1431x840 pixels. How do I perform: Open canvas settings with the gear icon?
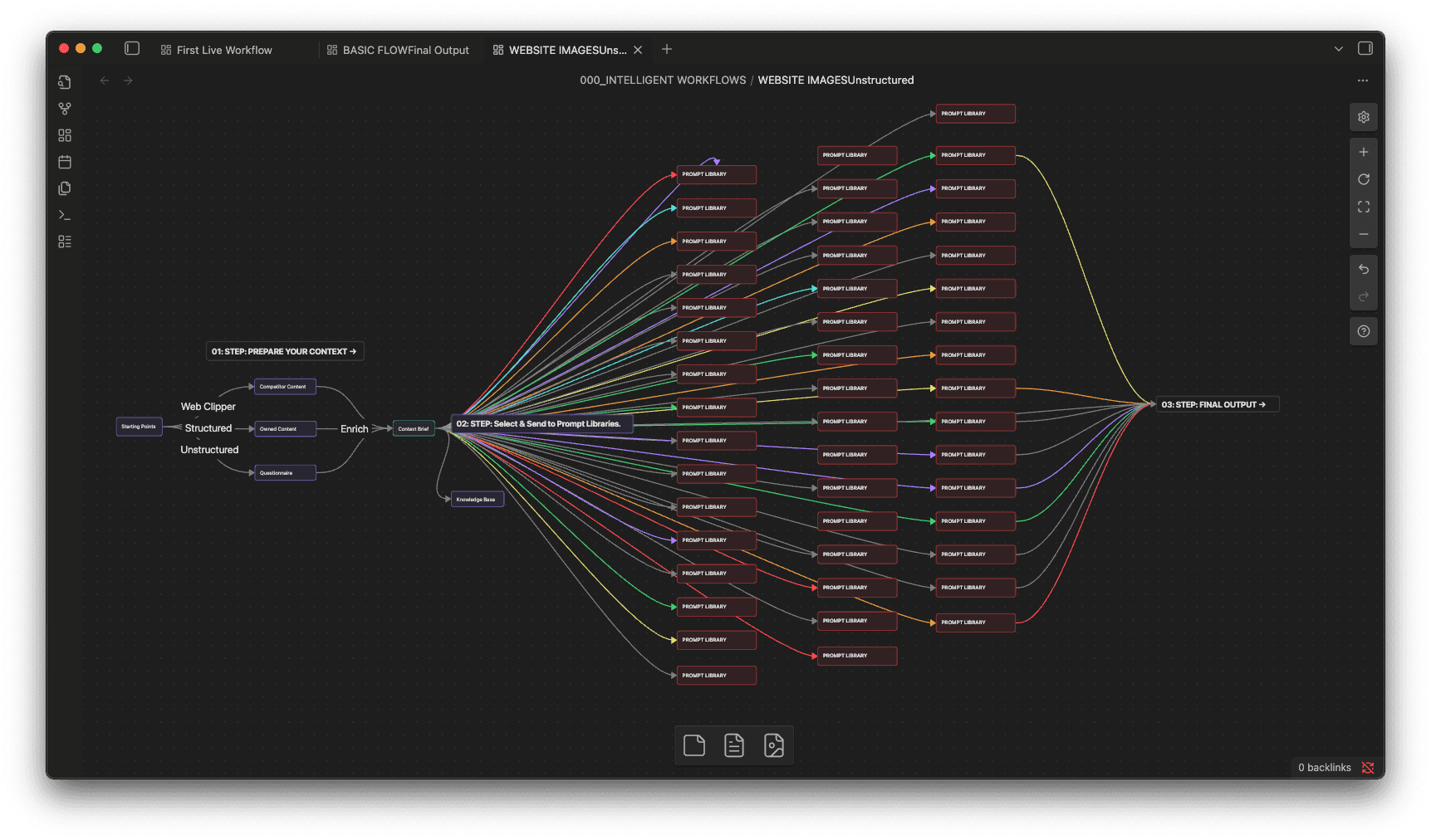coord(1363,117)
